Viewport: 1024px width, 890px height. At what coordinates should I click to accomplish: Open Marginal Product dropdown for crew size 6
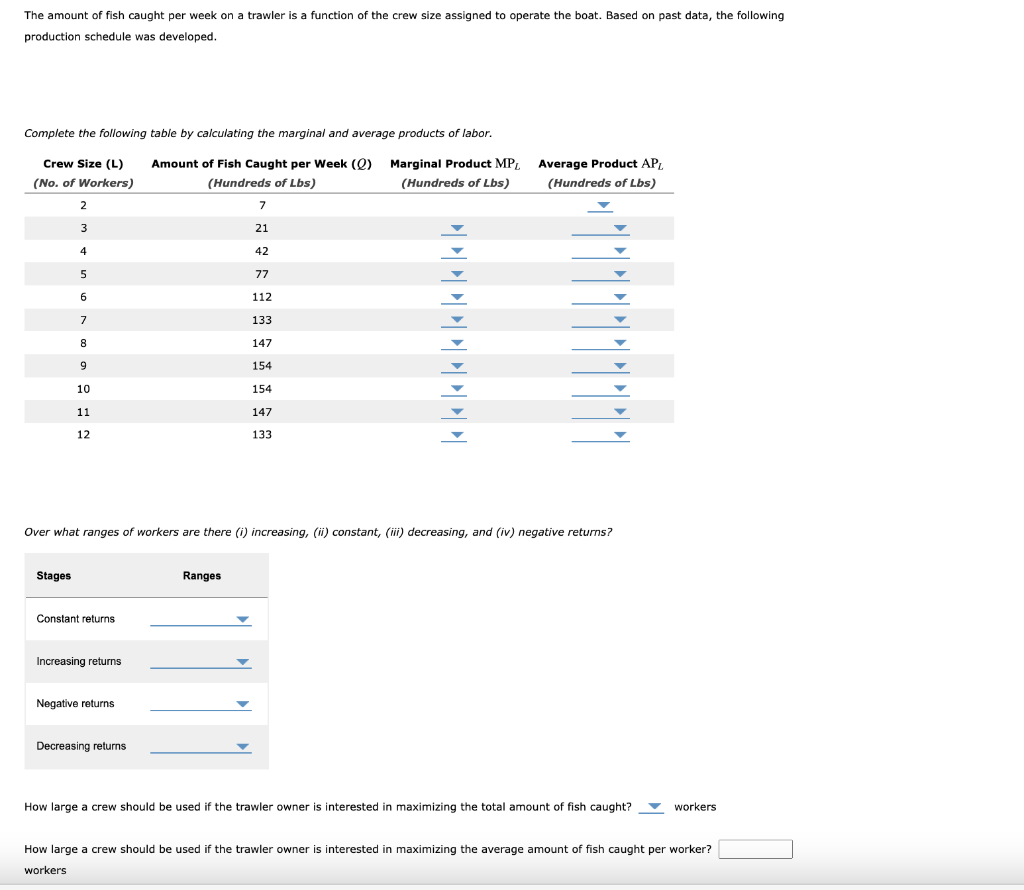454,298
